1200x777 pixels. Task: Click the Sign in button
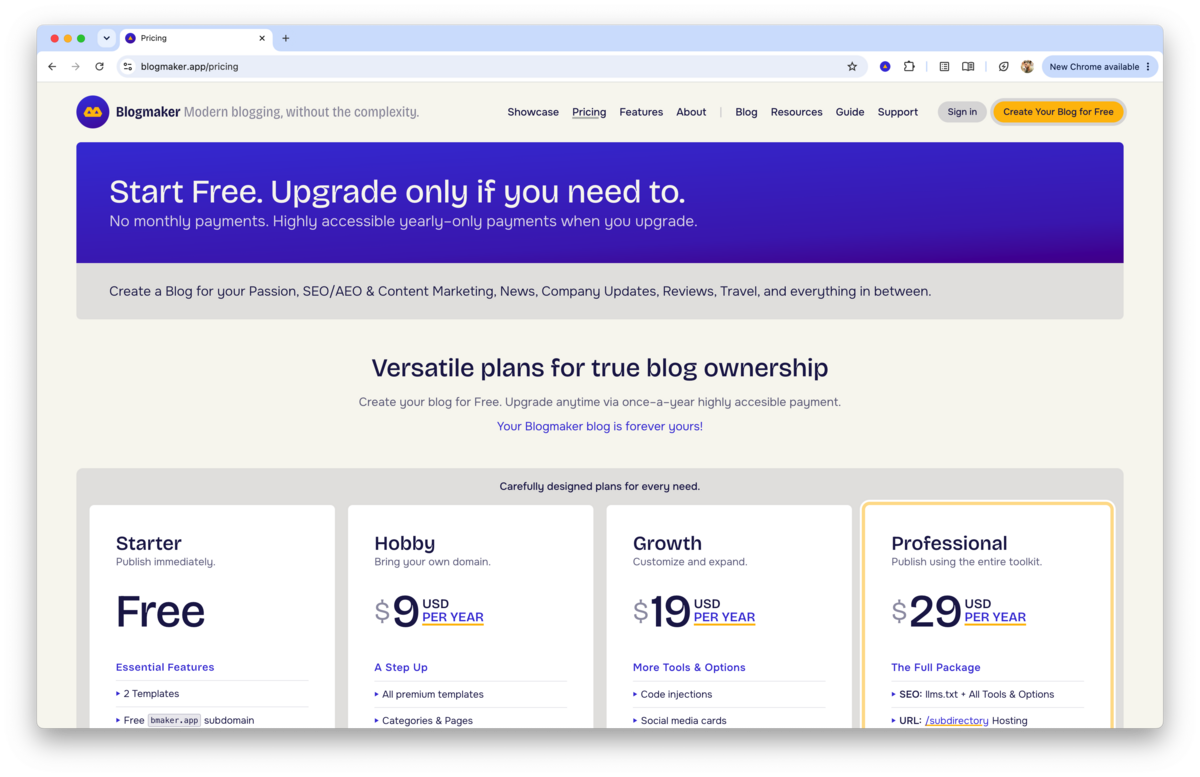click(962, 112)
